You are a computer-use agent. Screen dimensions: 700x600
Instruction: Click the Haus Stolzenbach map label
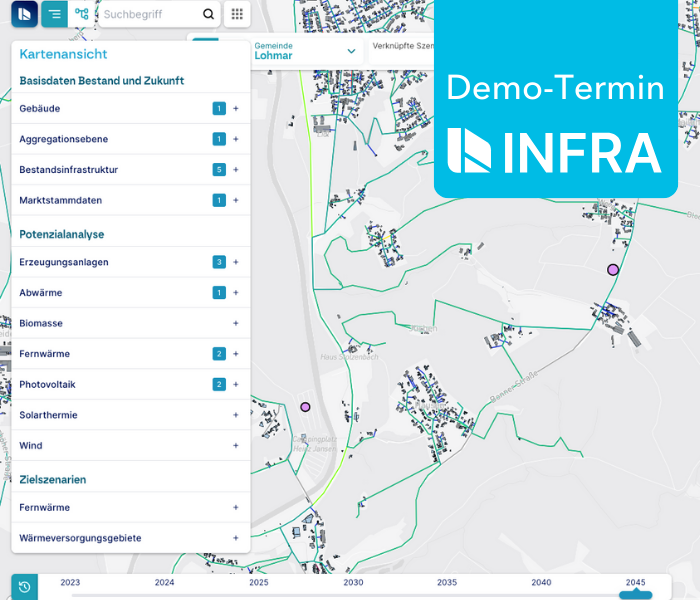pyautogui.click(x=349, y=357)
